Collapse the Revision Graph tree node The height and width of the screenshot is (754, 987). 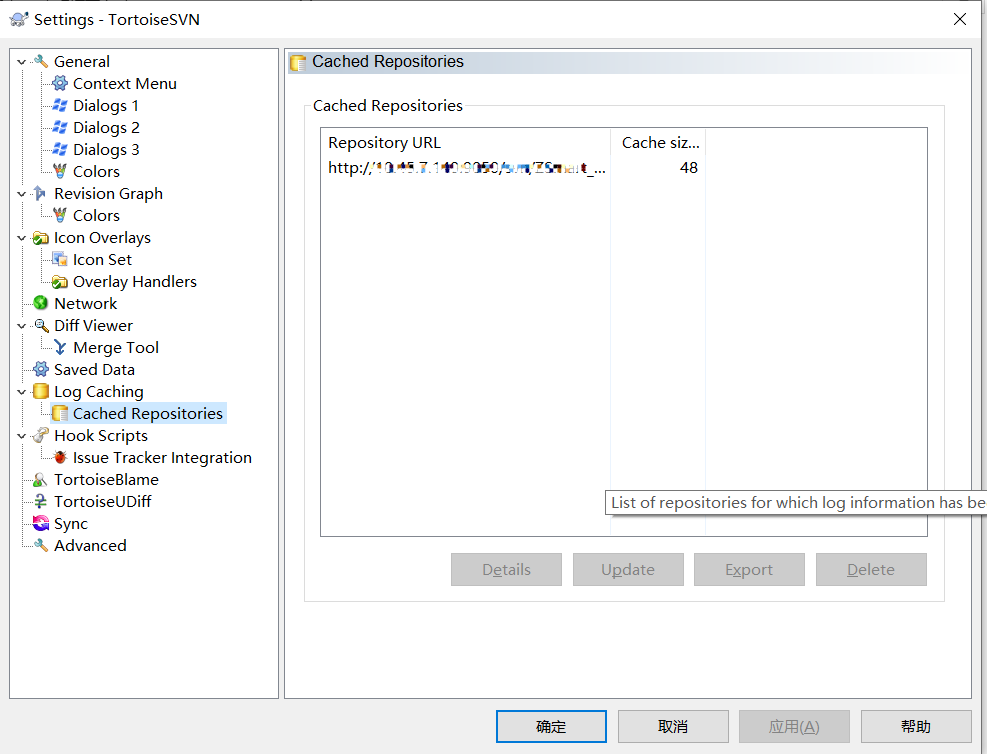(21, 194)
